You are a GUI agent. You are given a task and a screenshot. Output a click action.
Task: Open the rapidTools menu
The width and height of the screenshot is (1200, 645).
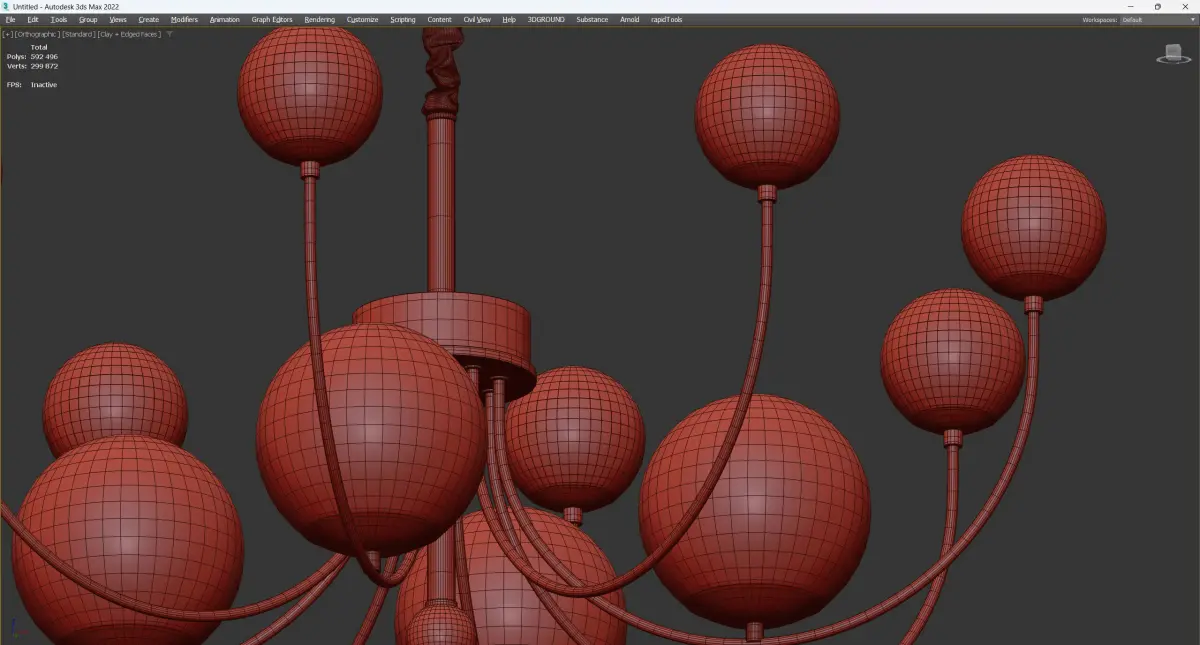click(665, 19)
